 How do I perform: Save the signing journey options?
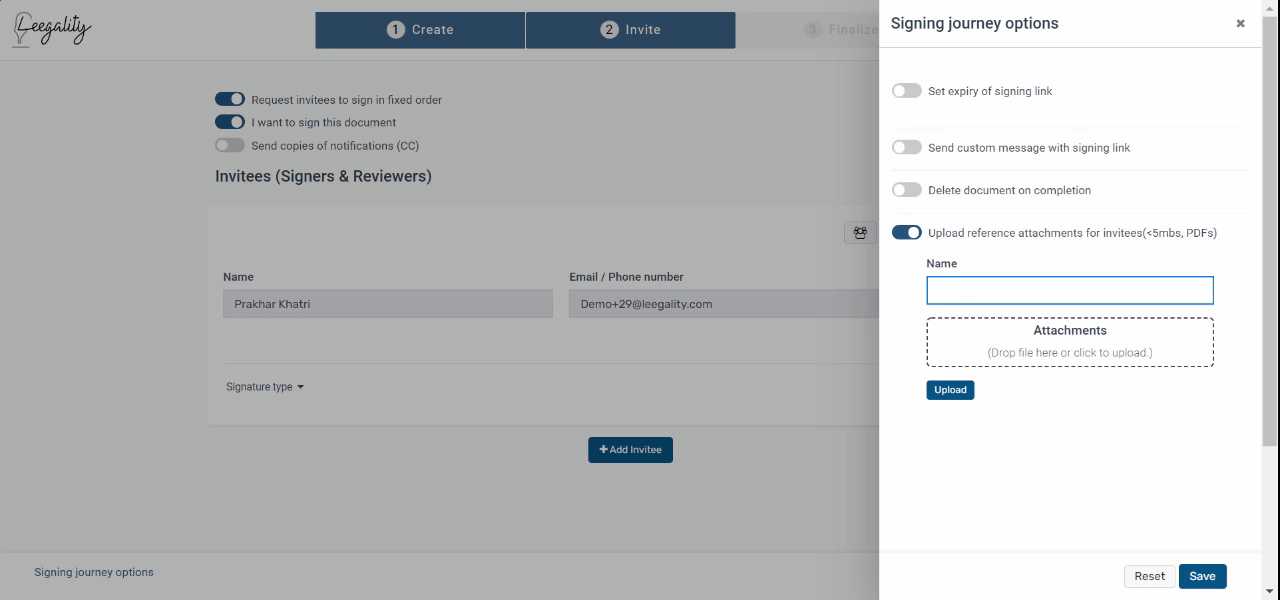click(1202, 576)
